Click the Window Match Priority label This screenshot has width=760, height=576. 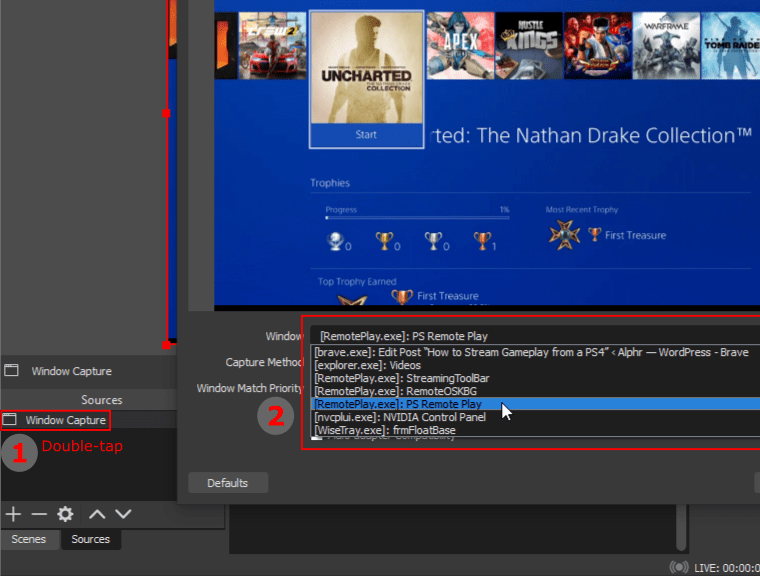coord(250,388)
